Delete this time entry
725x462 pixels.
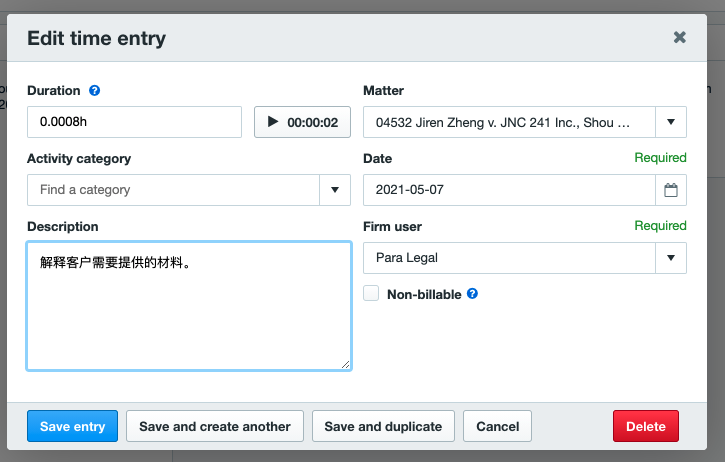pyautogui.click(x=646, y=426)
